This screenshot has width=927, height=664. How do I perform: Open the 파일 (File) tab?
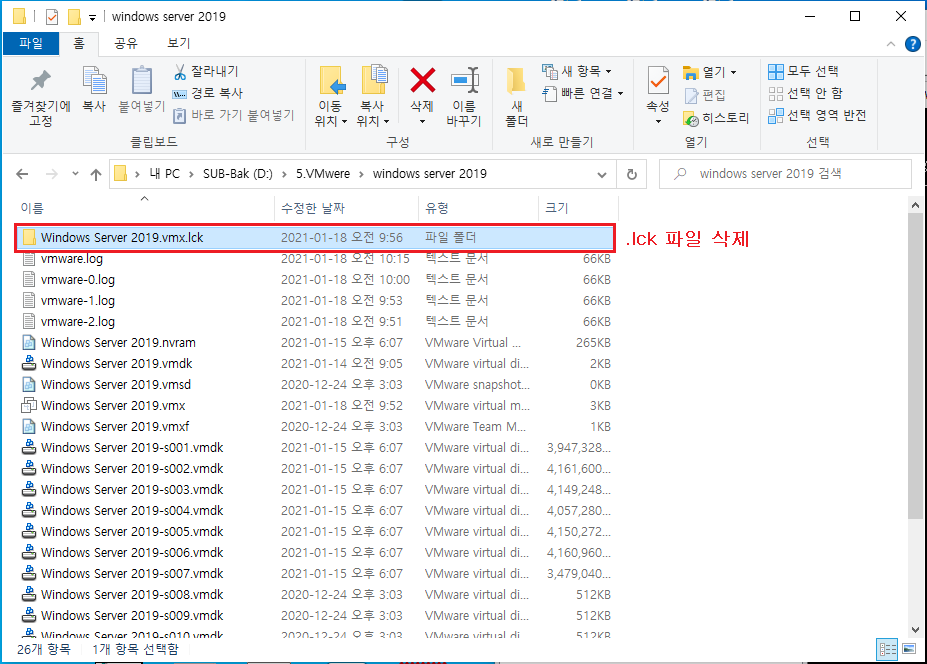coord(31,43)
